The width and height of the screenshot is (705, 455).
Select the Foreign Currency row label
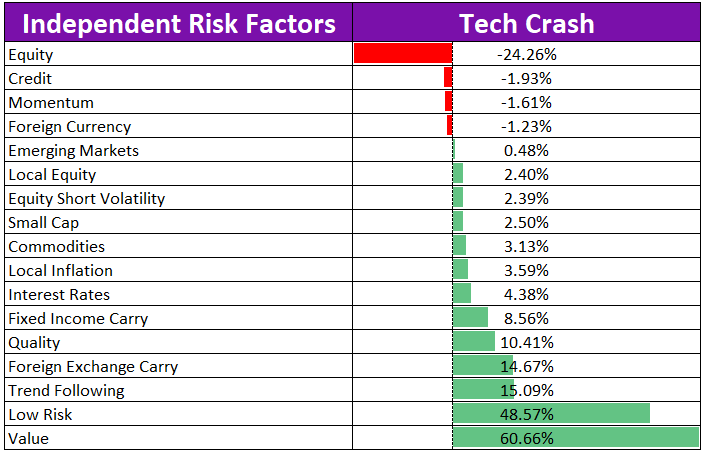point(69,127)
